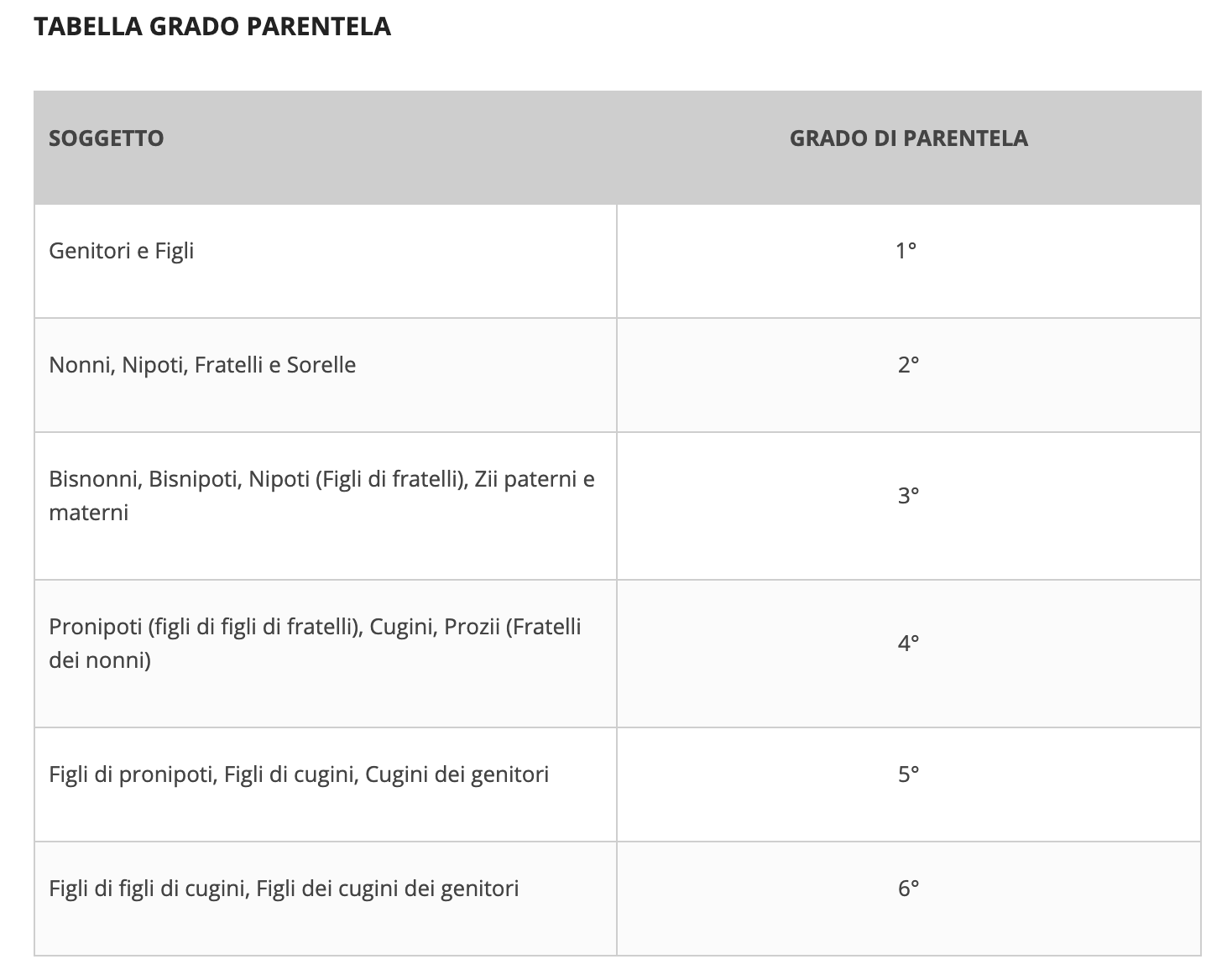This screenshot has width=1227, height=980.
Task: Select the Pronipoti, Cugini, Prozii cell
Action: point(325,654)
